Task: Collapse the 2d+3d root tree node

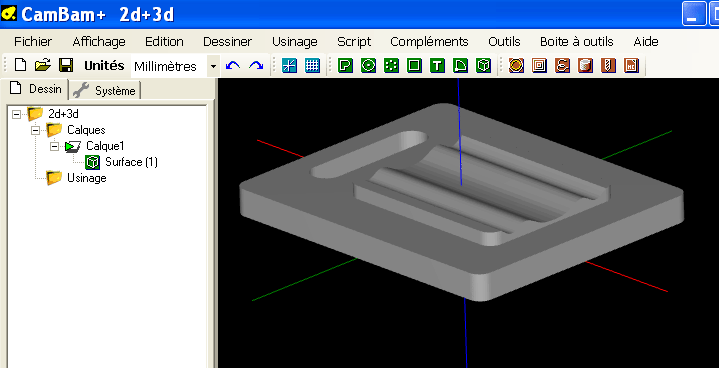Action: (17, 114)
